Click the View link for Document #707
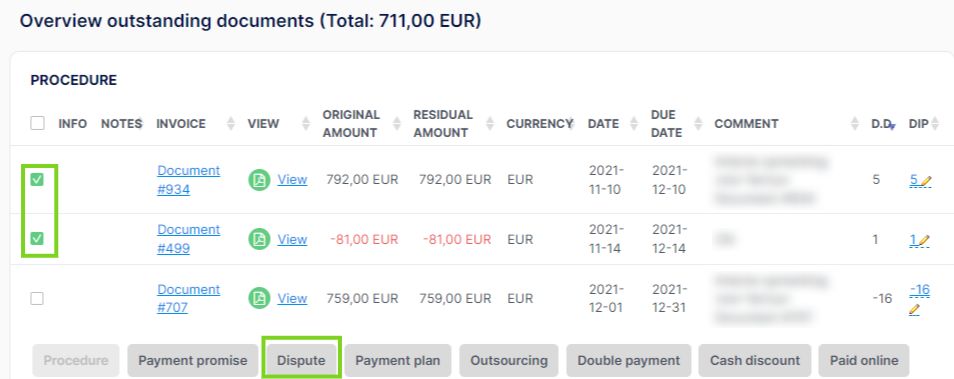 coord(292,298)
